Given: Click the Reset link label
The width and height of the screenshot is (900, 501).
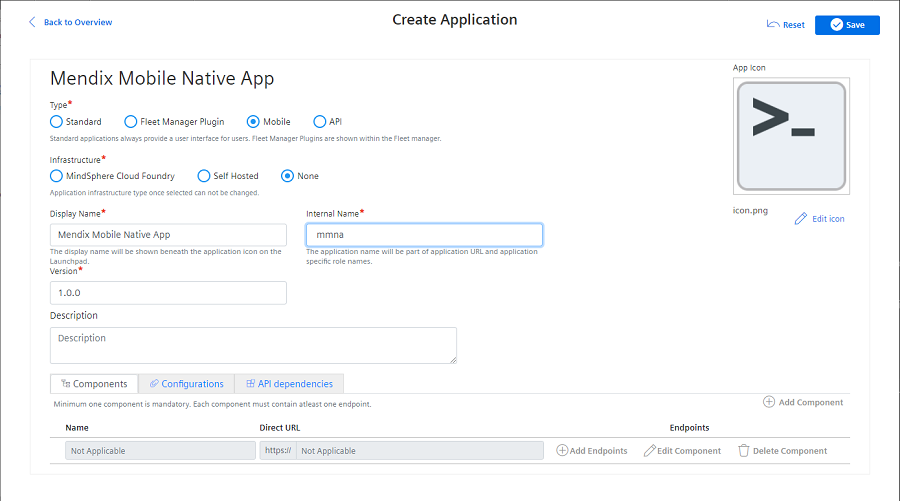Looking at the screenshot, I should click(794, 25).
